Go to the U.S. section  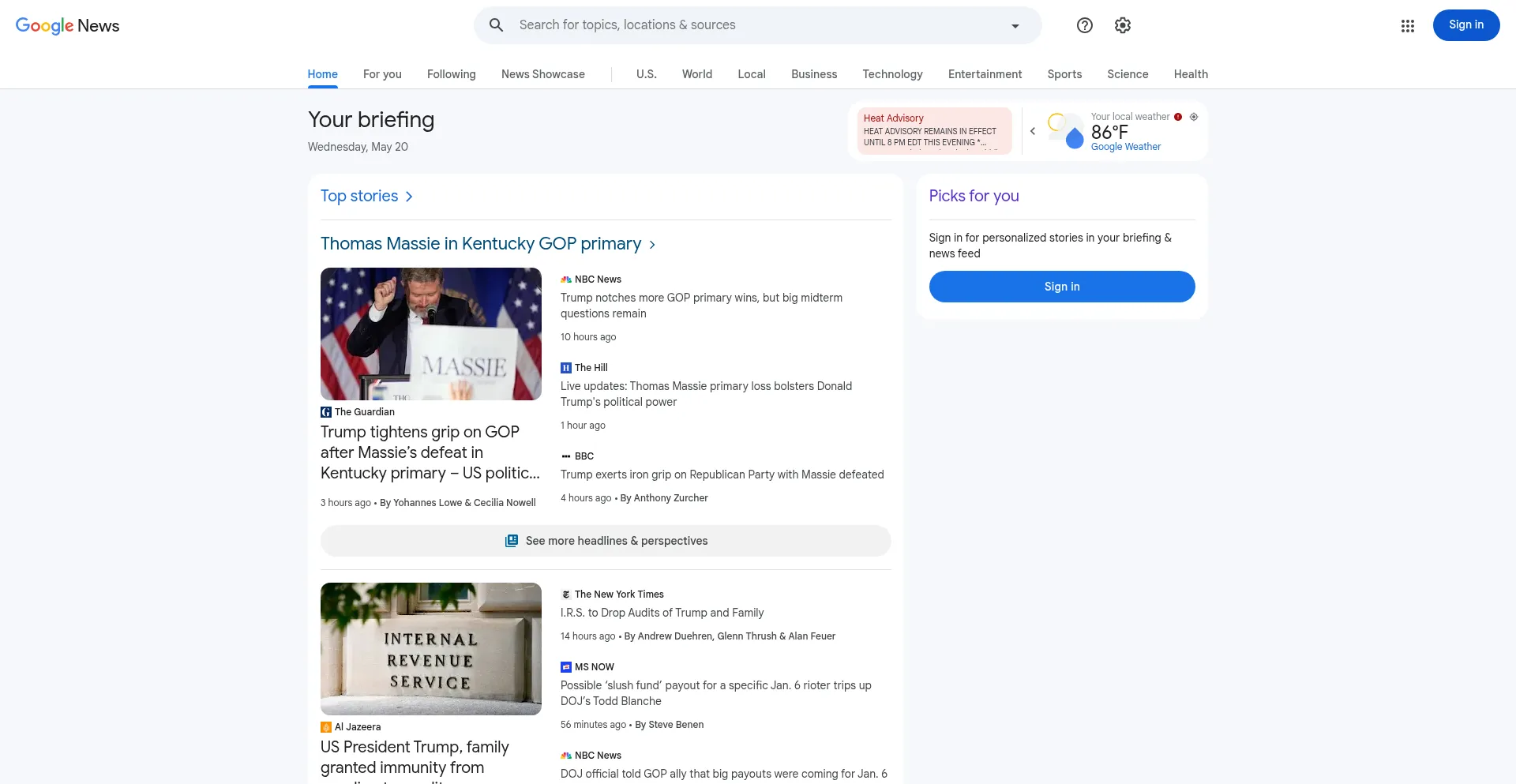tap(647, 74)
